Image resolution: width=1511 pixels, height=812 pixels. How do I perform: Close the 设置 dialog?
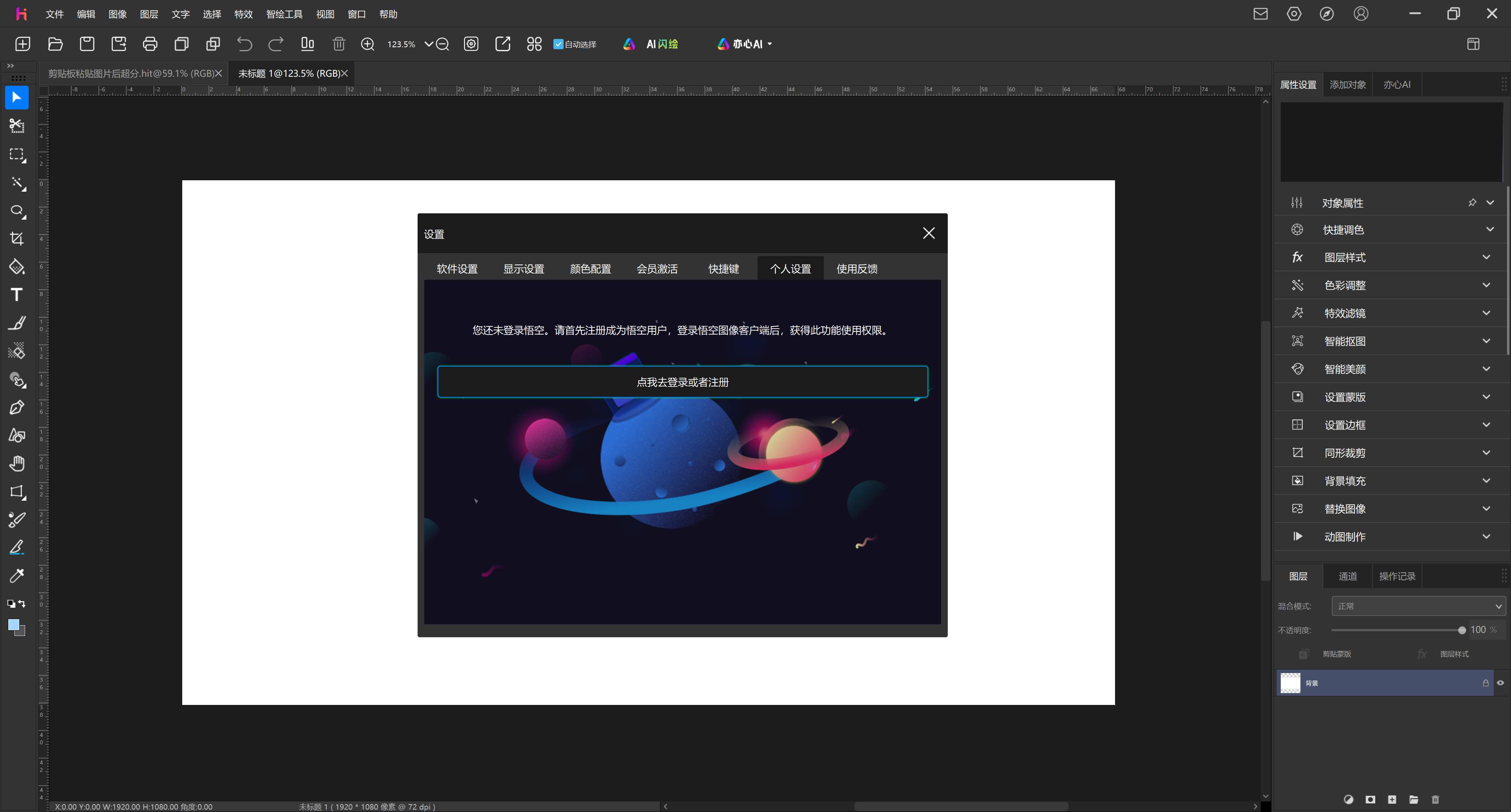tap(928, 233)
